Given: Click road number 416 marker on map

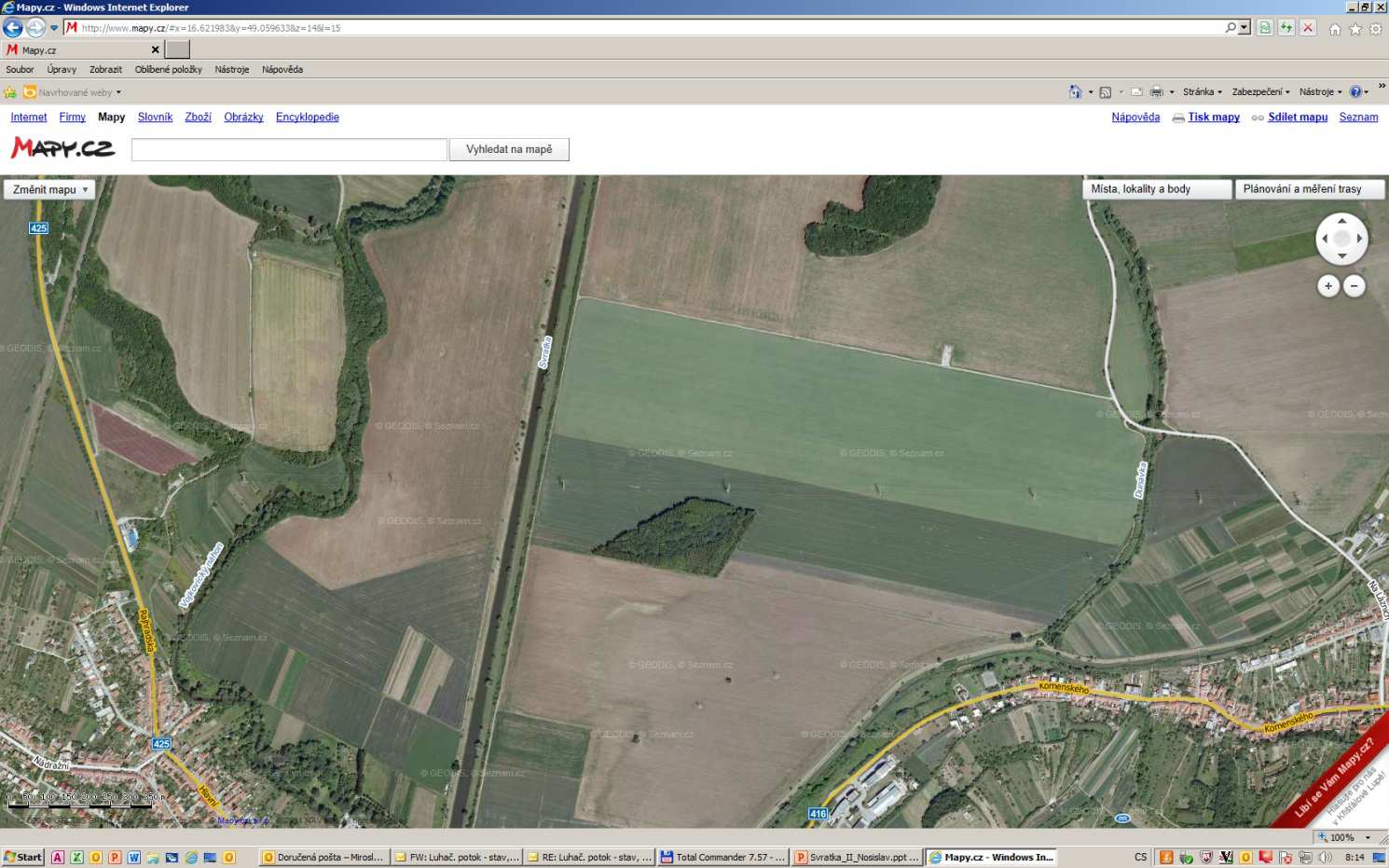Looking at the screenshot, I should coord(818,813).
